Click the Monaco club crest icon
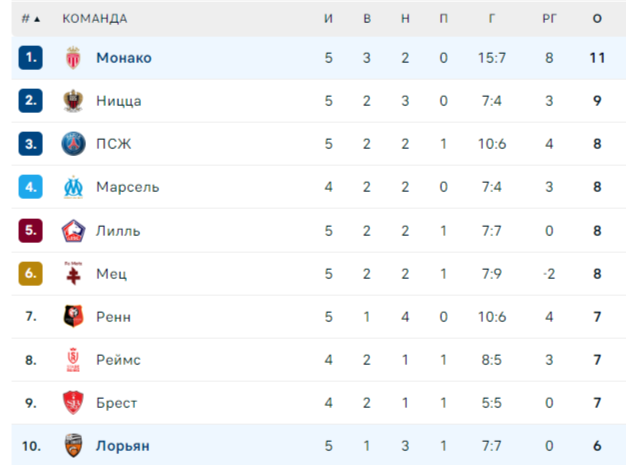The image size is (626, 465). [73, 58]
